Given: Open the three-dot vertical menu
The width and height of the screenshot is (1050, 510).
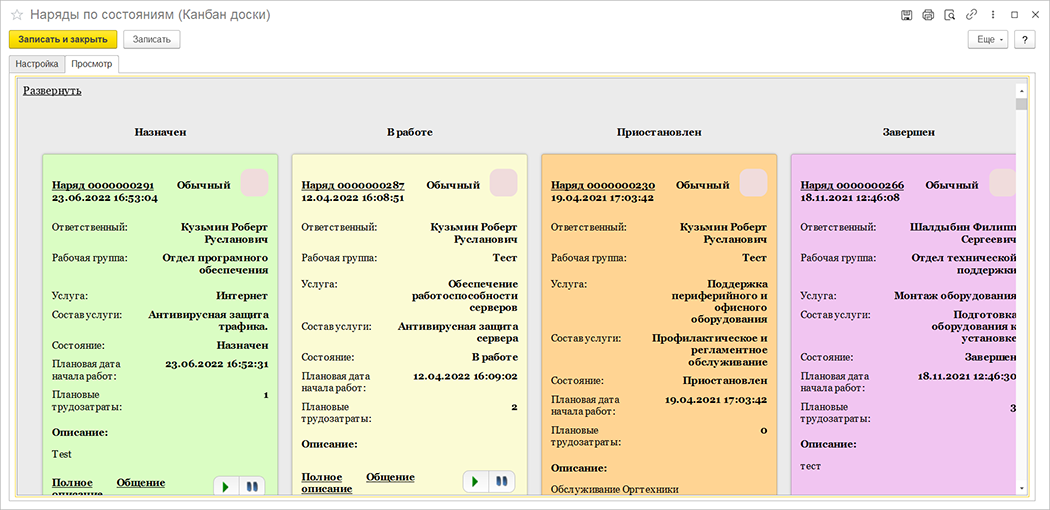Looking at the screenshot, I should coord(992,15).
